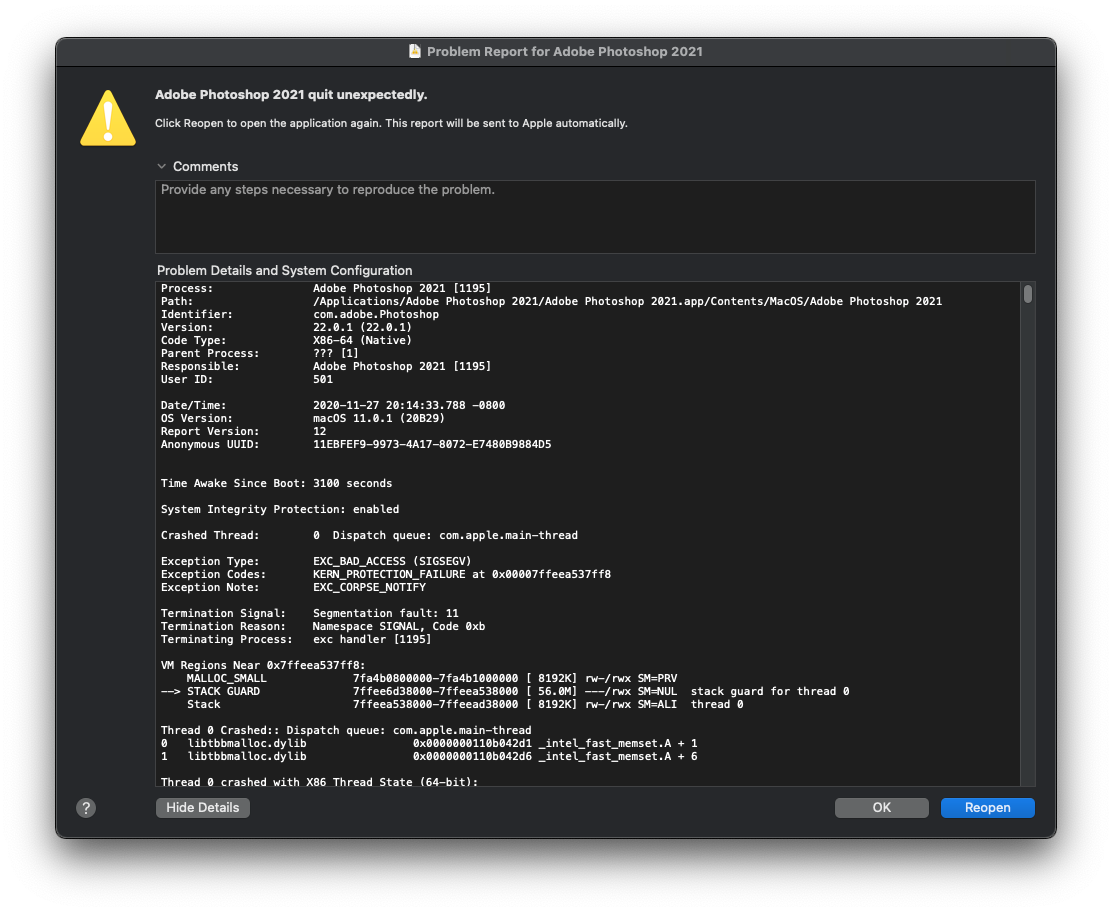Click the 'Process: Adobe Photoshop 2021 [1195]' line
This screenshot has height=912, width=1112.
[x=326, y=289]
